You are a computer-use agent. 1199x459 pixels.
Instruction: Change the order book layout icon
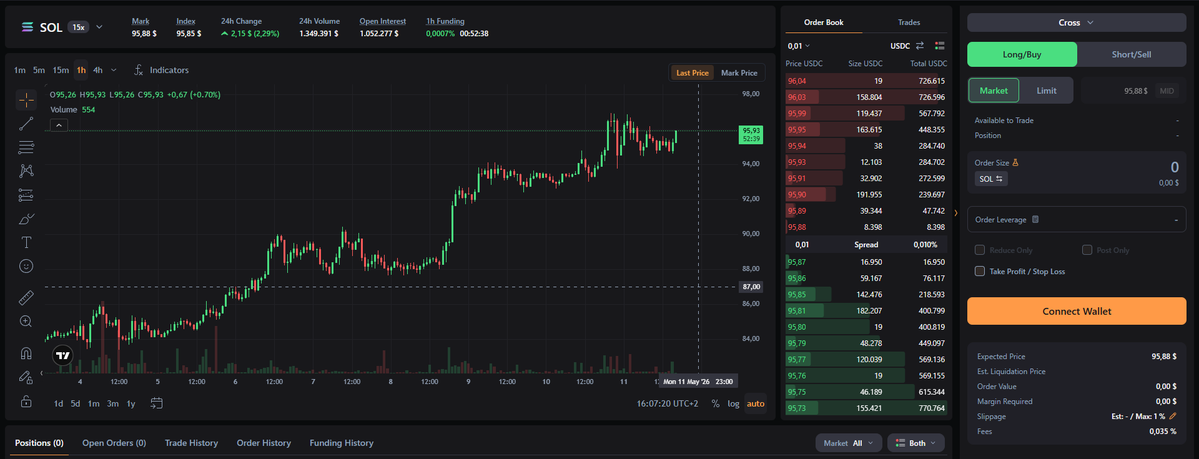(x=940, y=46)
